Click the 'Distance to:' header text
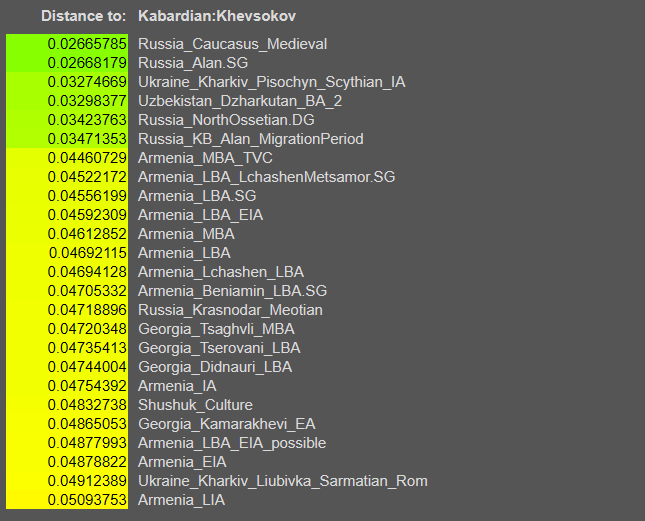 click(84, 17)
